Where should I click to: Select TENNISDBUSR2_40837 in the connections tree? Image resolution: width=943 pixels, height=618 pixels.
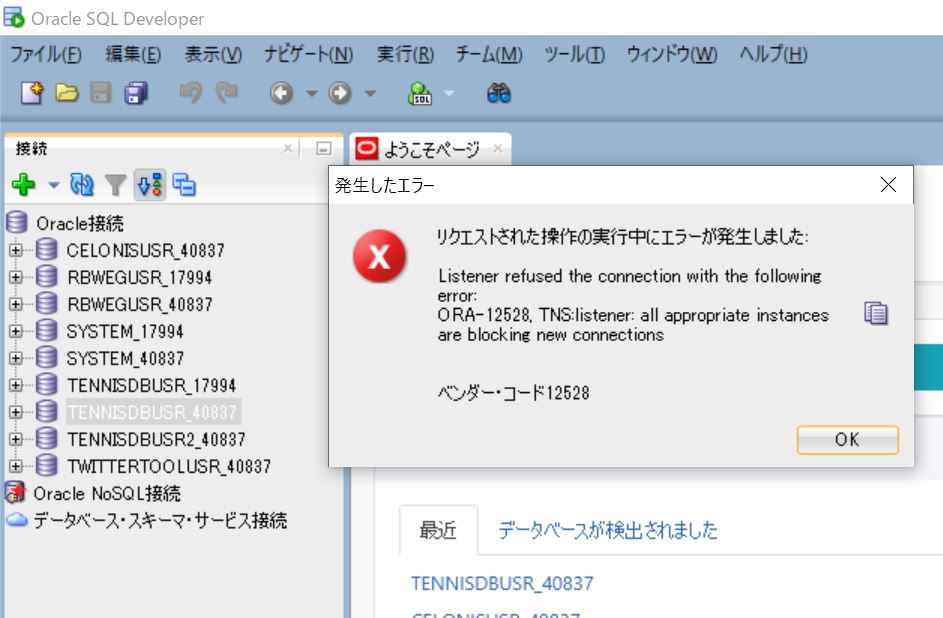155,439
